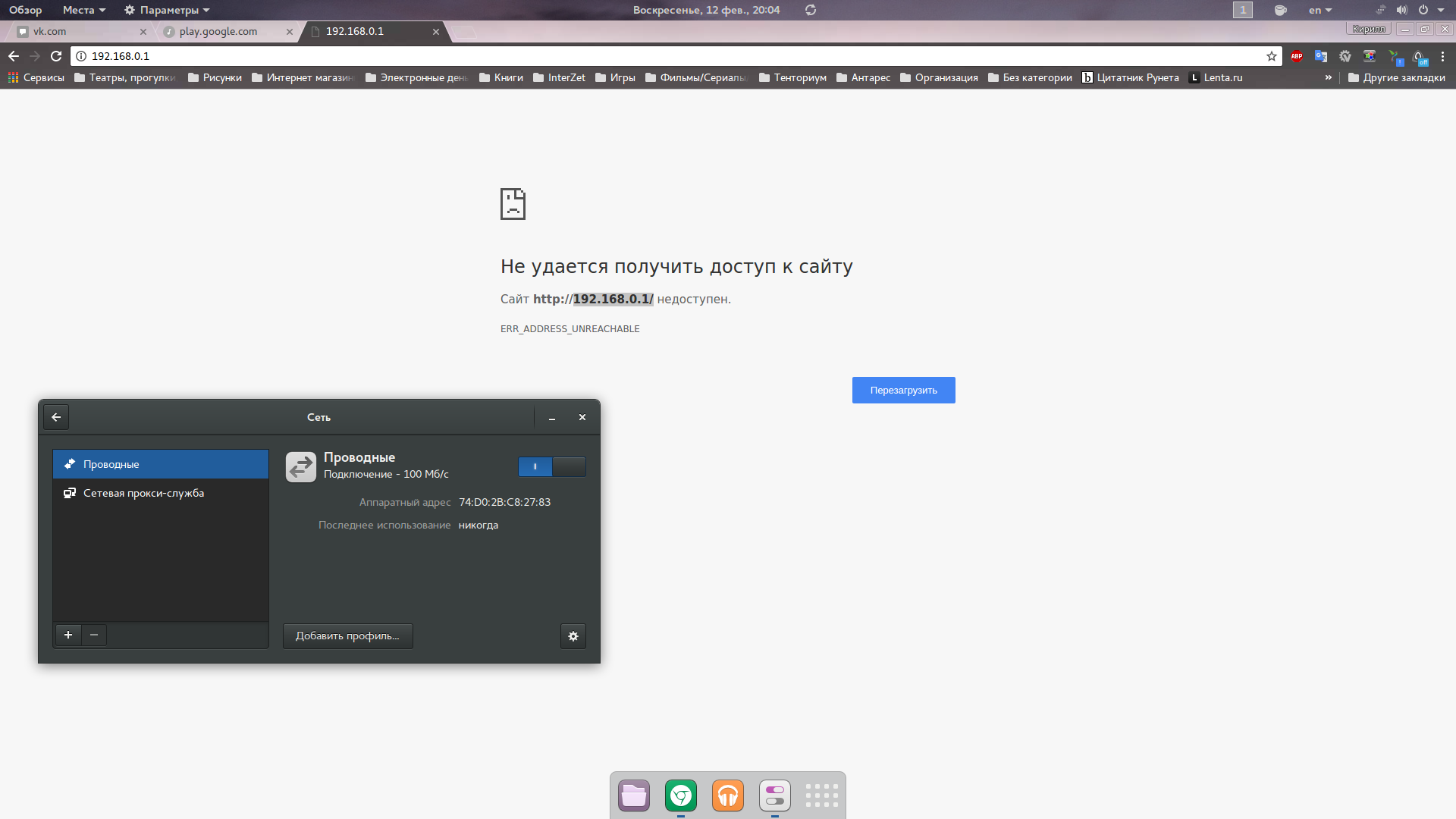Switch to the play.google.com tab

(x=220, y=31)
